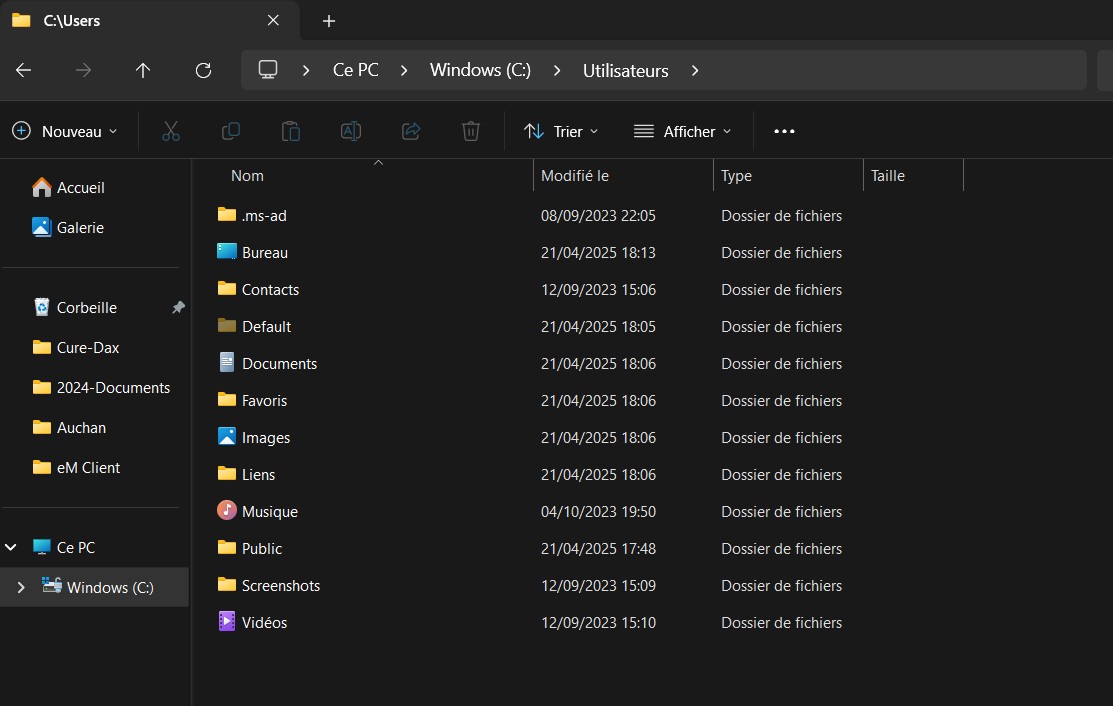The width and height of the screenshot is (1113, 706).
Task: Select the Musique folder icon
Action: [226, 510]
